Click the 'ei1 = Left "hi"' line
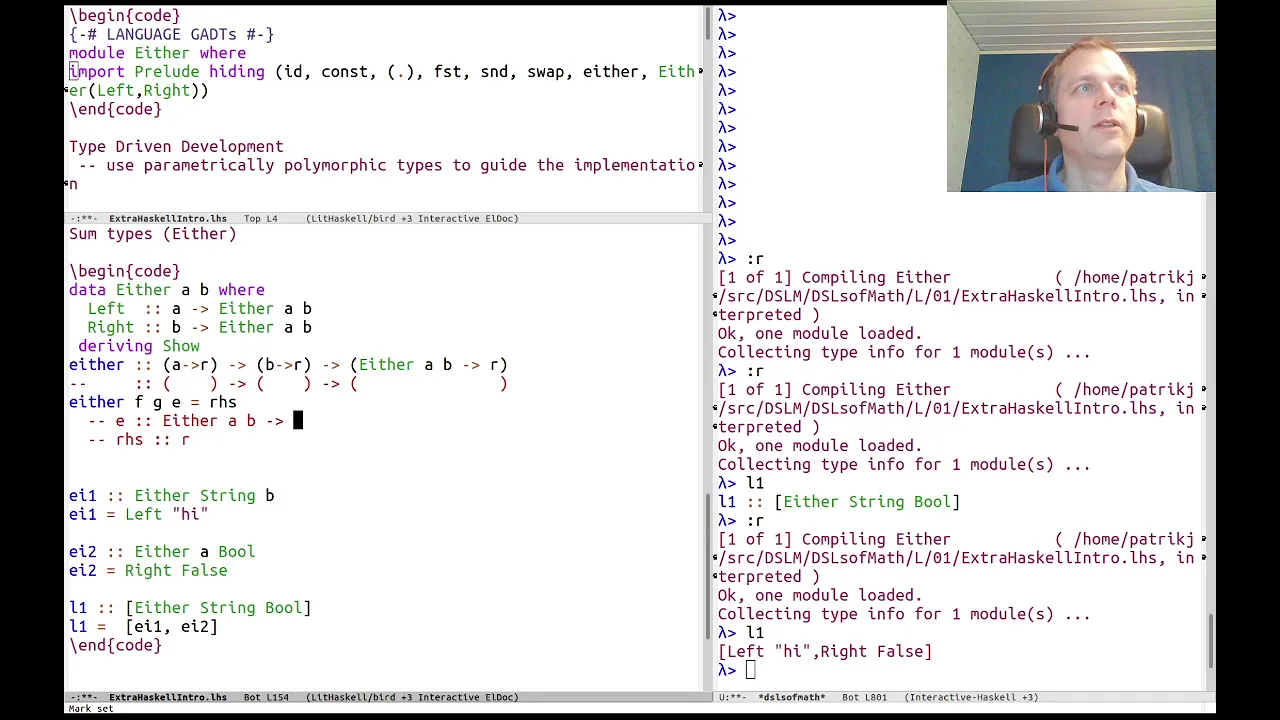Screen dimensions: 1280x720 [139, 514]
